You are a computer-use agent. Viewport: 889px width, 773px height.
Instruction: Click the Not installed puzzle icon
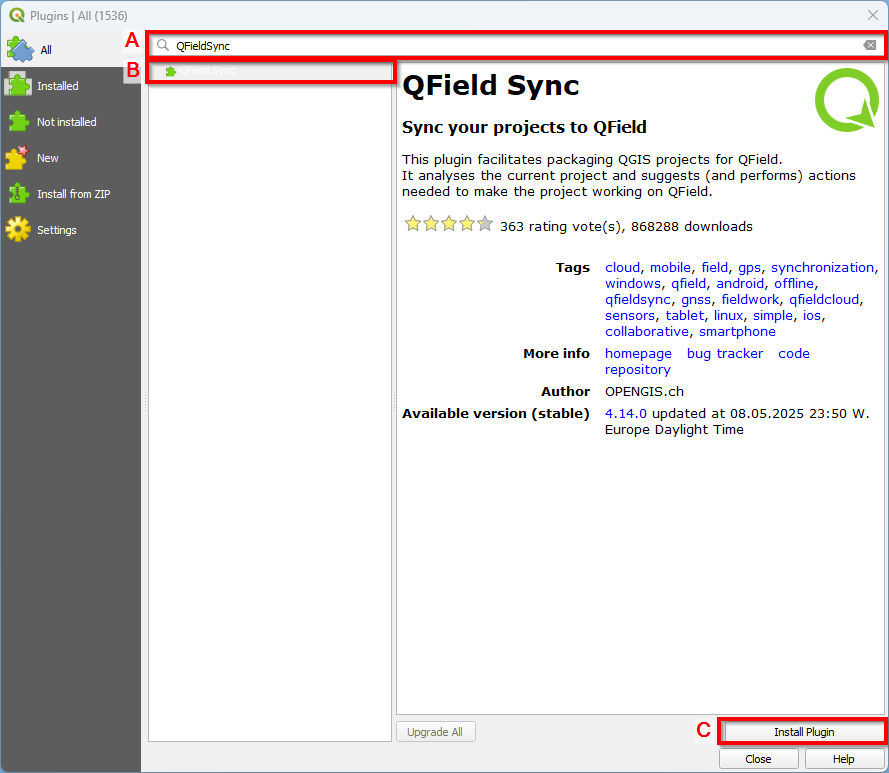click(19, 122)
